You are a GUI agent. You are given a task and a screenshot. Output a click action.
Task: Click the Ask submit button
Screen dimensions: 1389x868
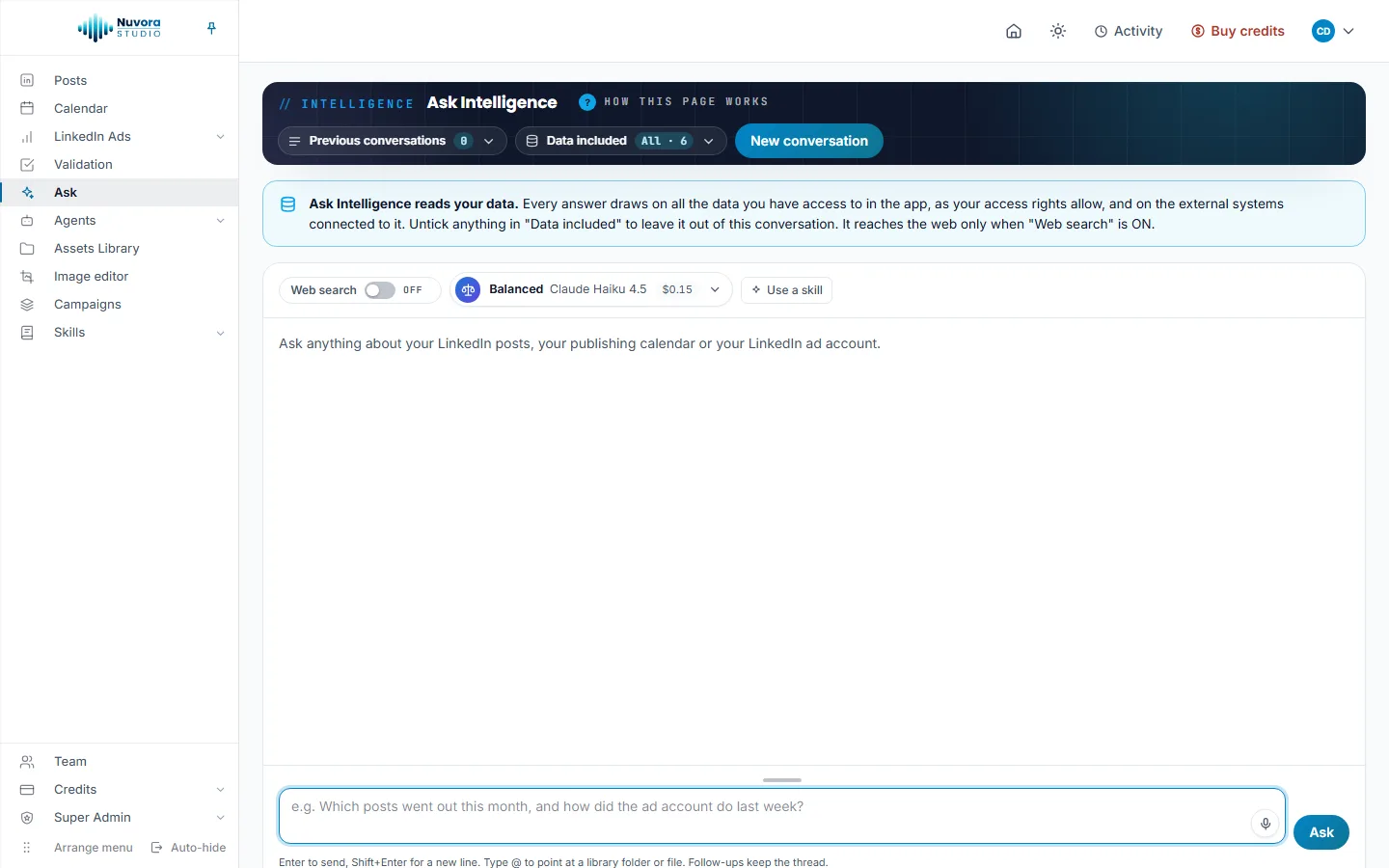(x=1321, y=832)
